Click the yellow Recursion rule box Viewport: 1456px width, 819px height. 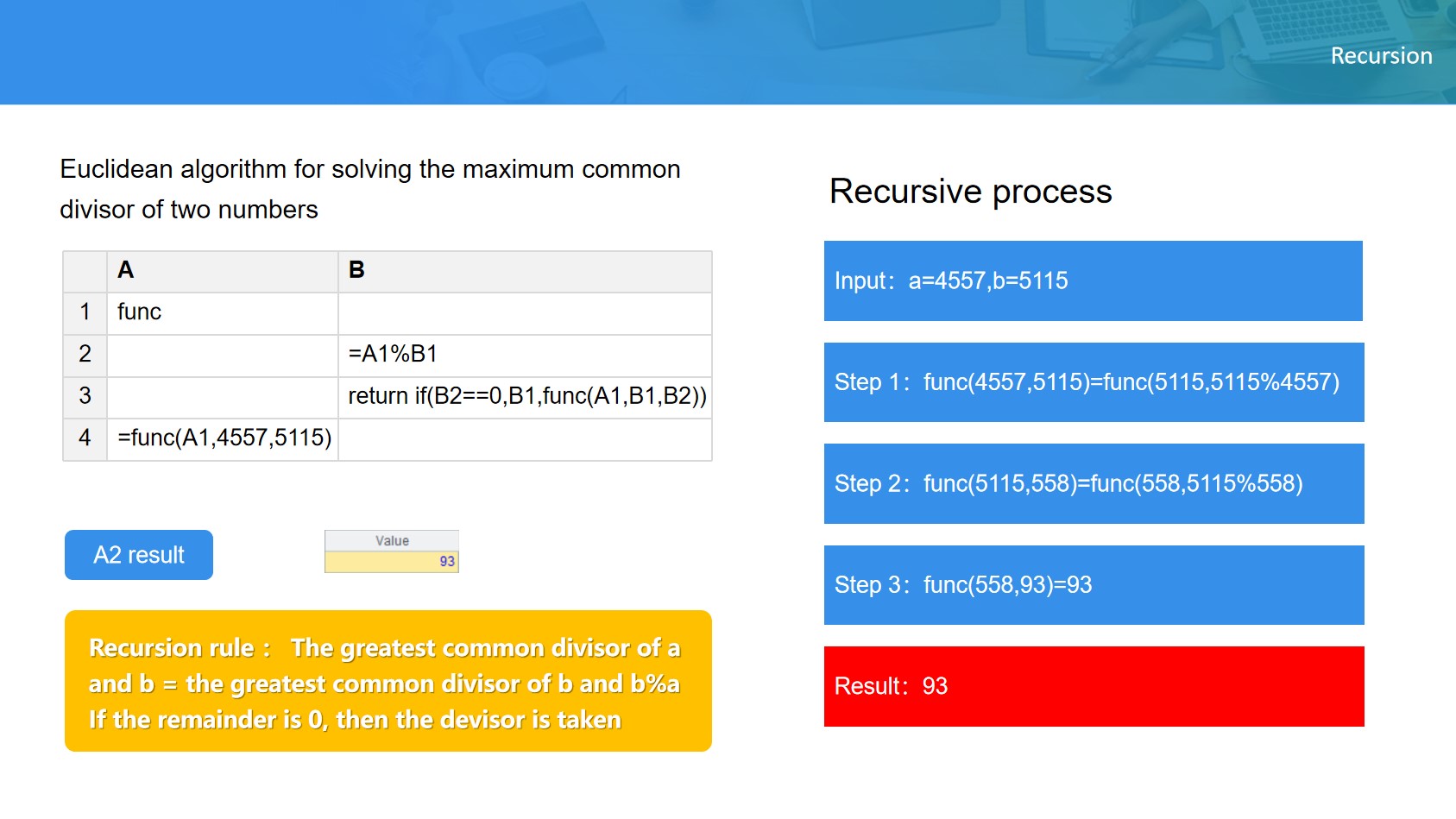(388, 682)
